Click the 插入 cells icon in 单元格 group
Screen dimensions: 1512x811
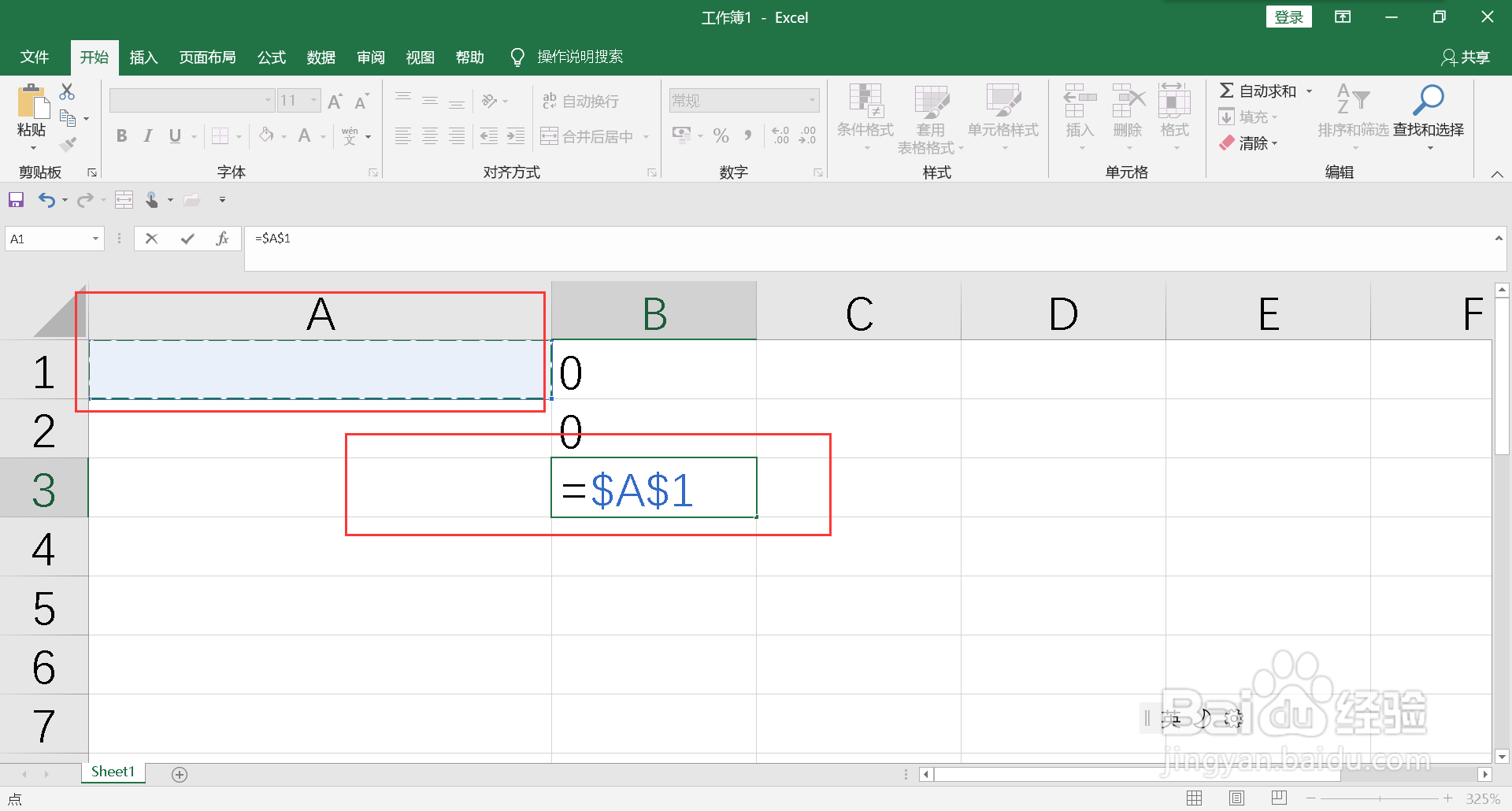[1079, 110]
